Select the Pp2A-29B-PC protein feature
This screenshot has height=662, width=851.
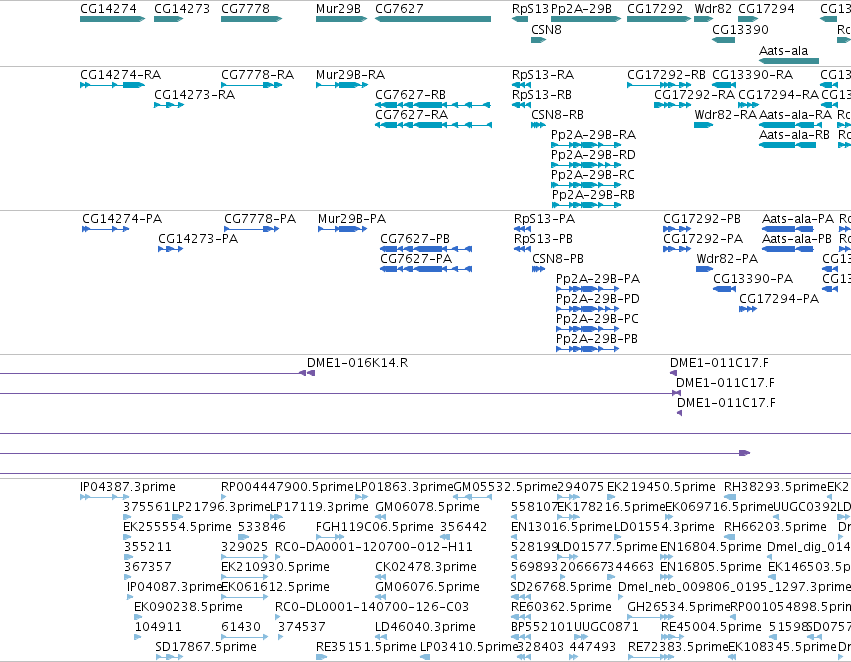point(587,329)
